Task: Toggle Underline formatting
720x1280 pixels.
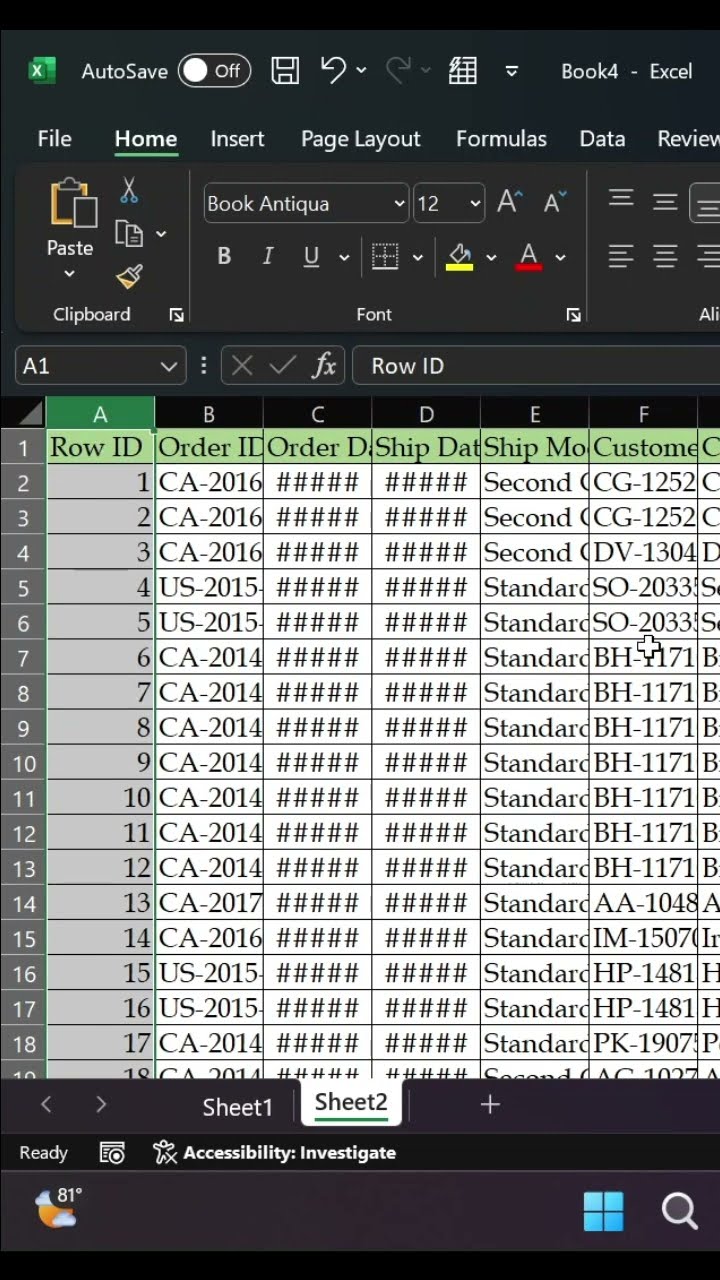Action: tap(311, 256)
